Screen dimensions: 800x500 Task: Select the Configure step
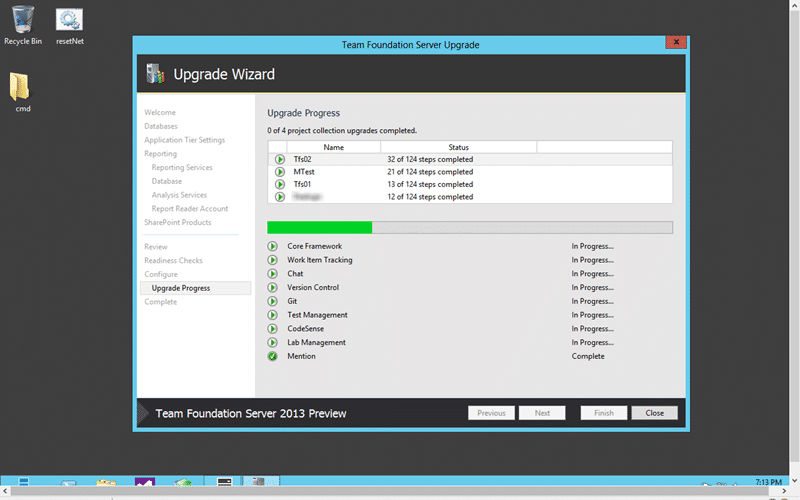click(x=161, y=274)
